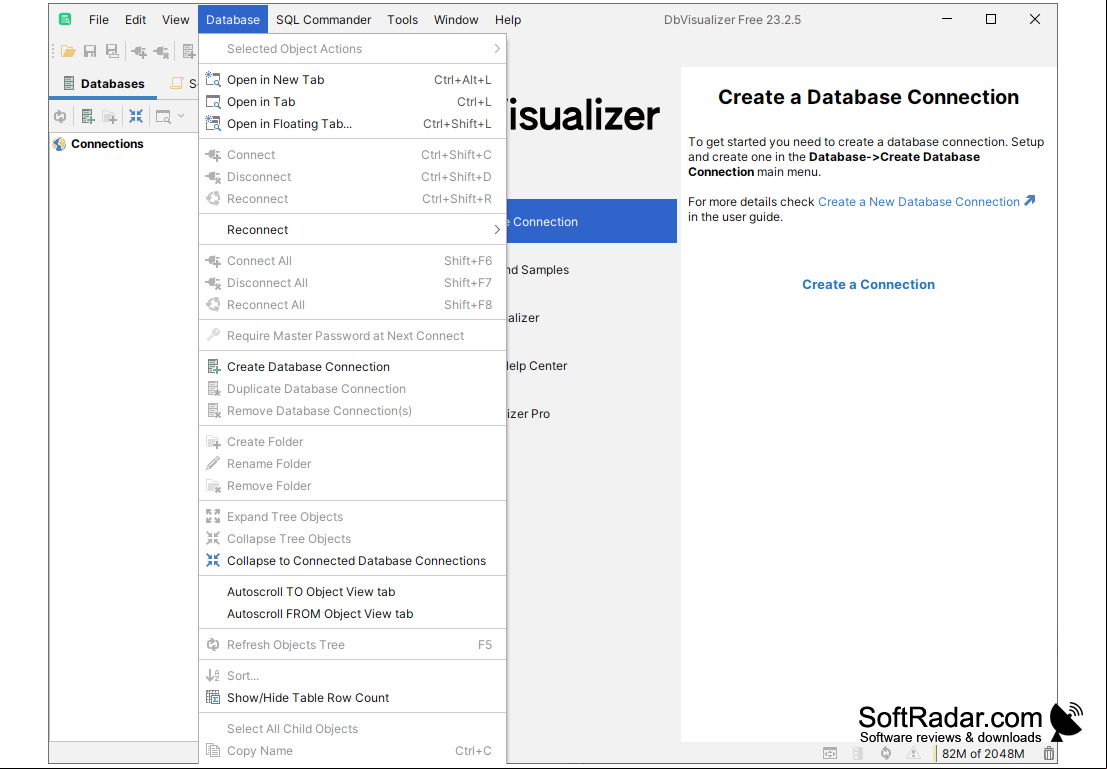
Task: Choose Create Database Connection in Database menu
Action: click(352, 366)
